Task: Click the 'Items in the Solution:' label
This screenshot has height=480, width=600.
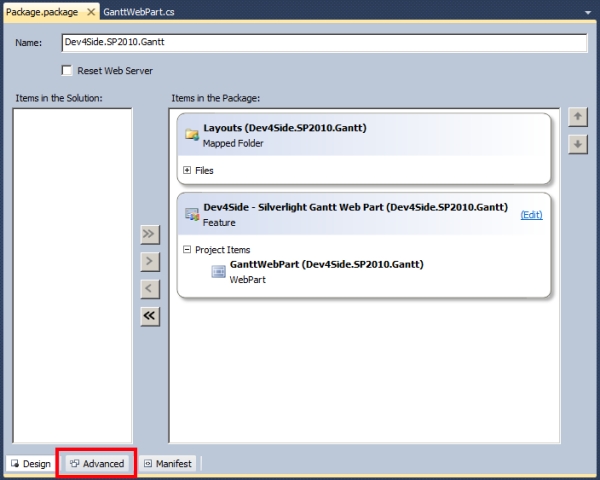Action: tap(59, 98)
